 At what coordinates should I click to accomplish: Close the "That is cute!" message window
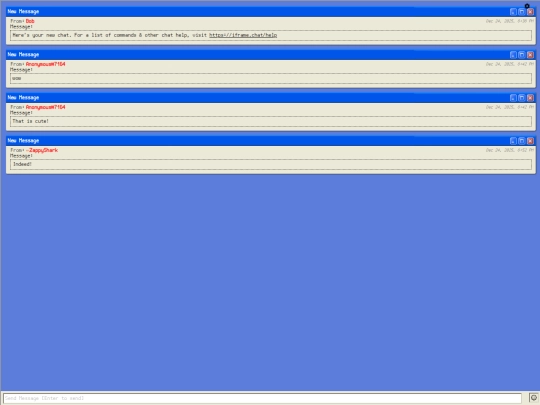[x=530, y=98]
